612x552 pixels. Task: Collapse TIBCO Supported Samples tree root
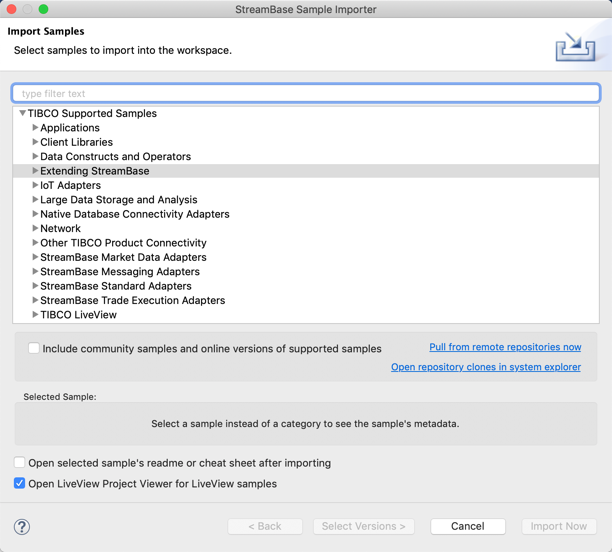23,114
